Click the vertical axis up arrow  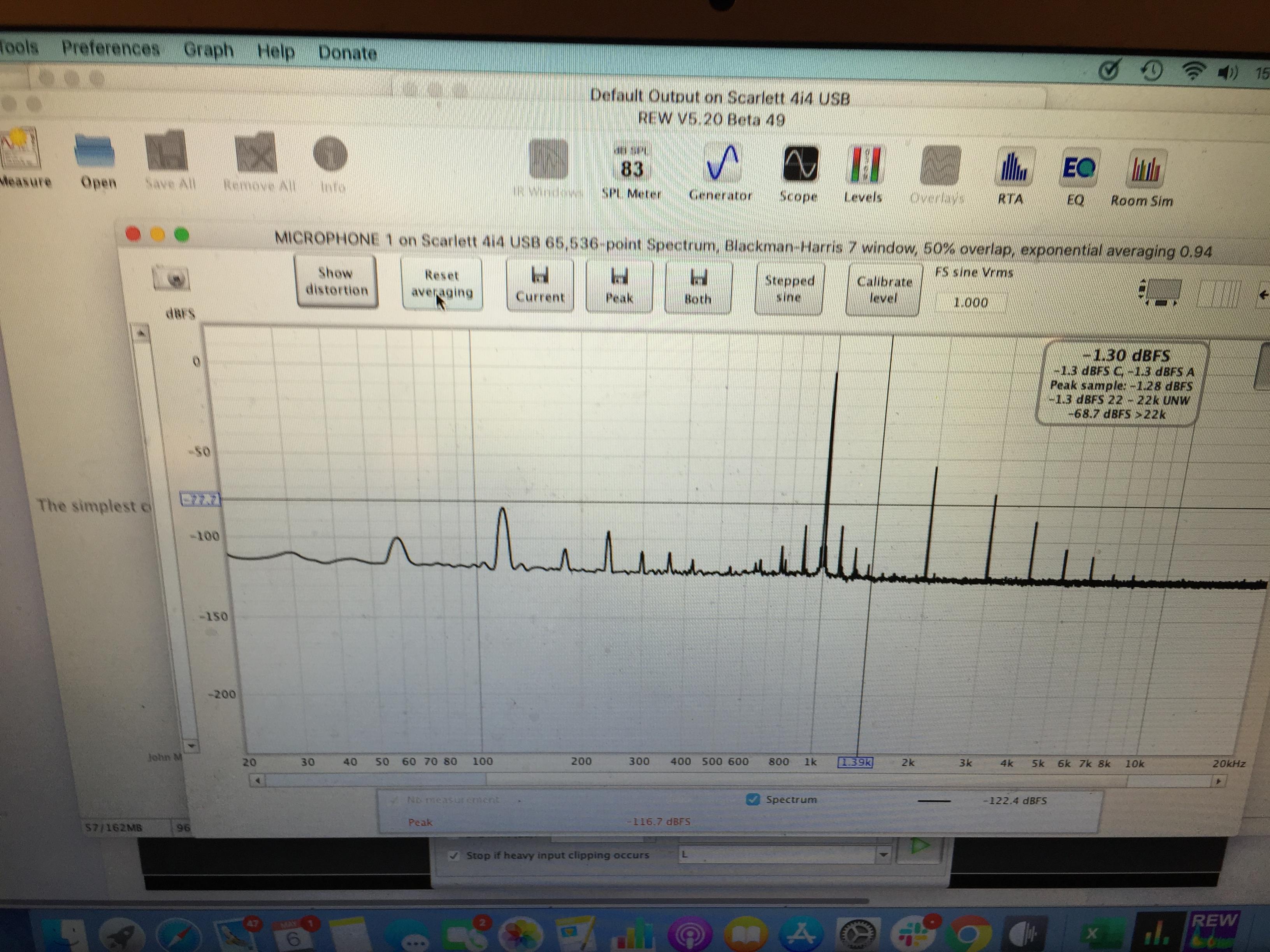tap(141, 333)
